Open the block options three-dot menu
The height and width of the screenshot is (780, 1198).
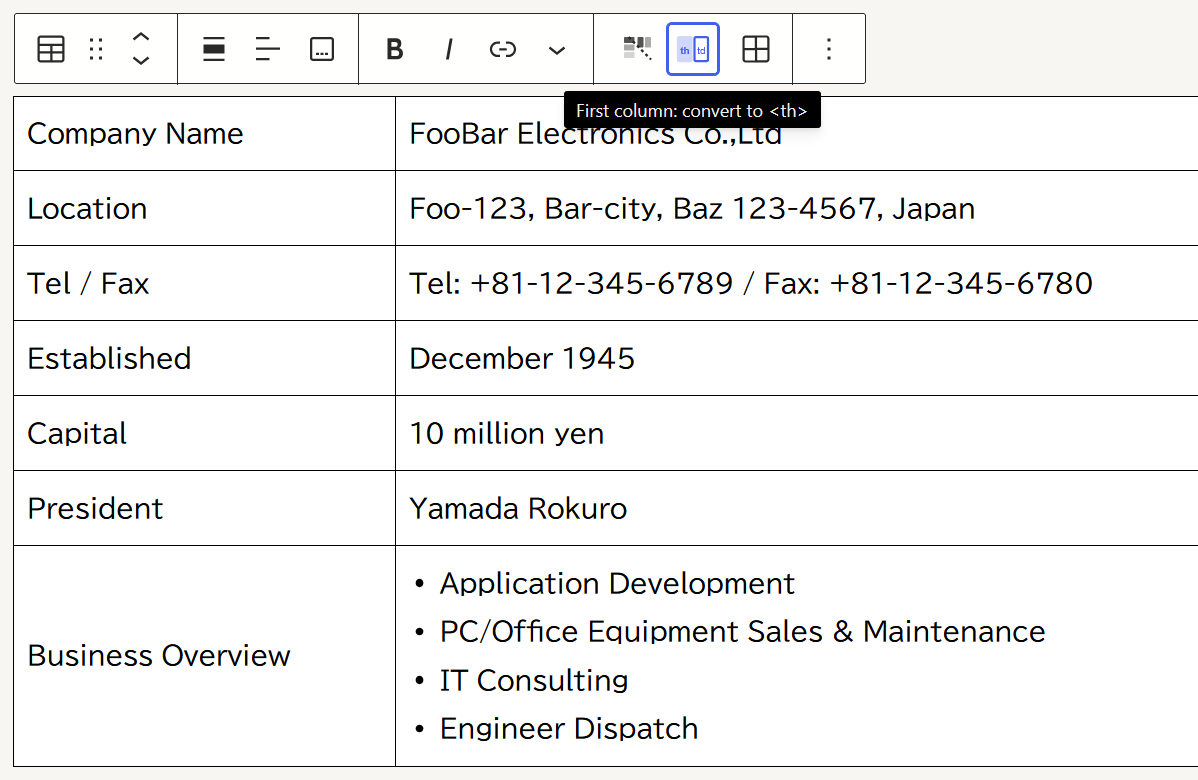829,49
